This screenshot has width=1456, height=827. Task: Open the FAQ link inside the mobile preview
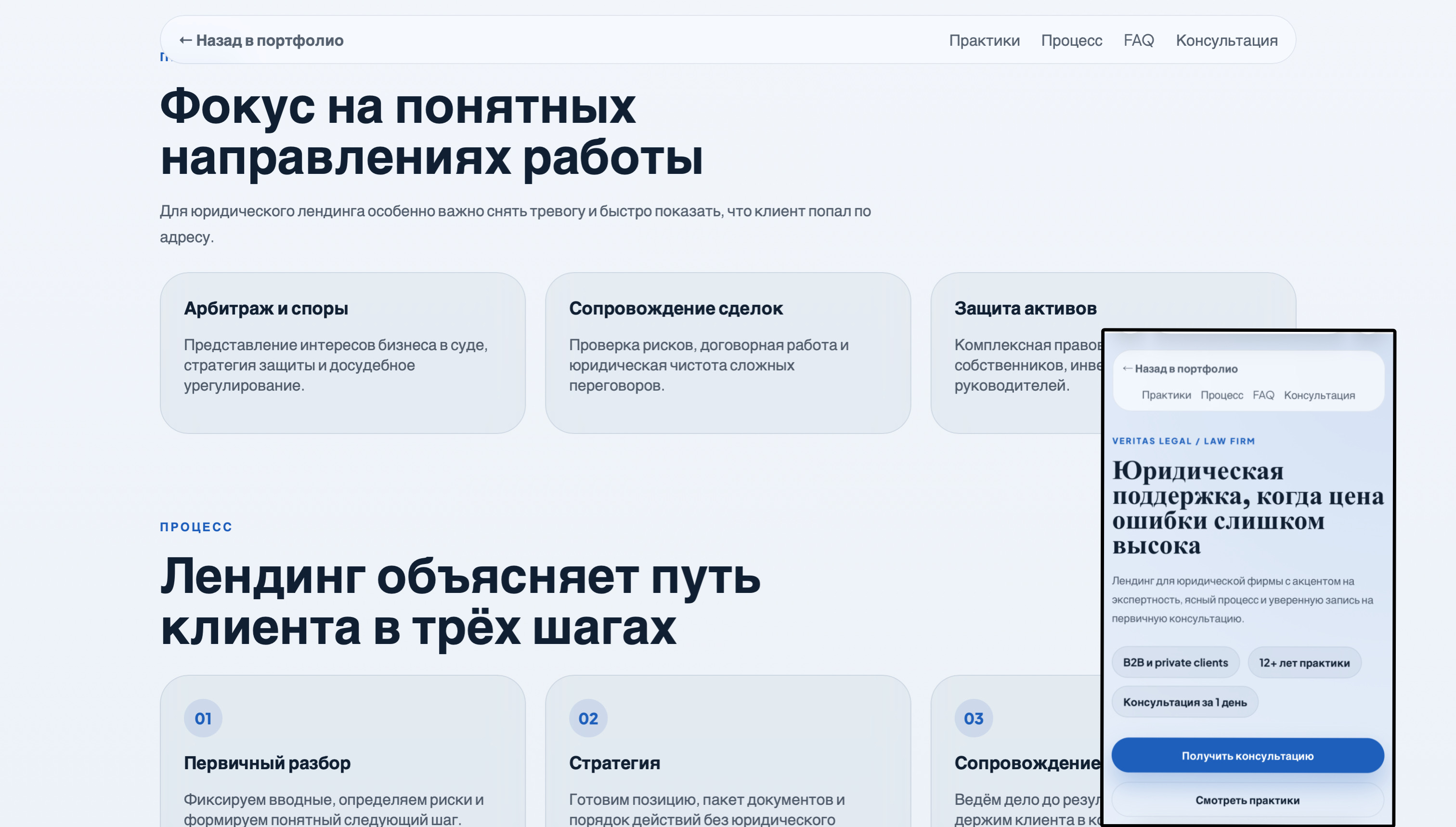tap(1263, 395)
